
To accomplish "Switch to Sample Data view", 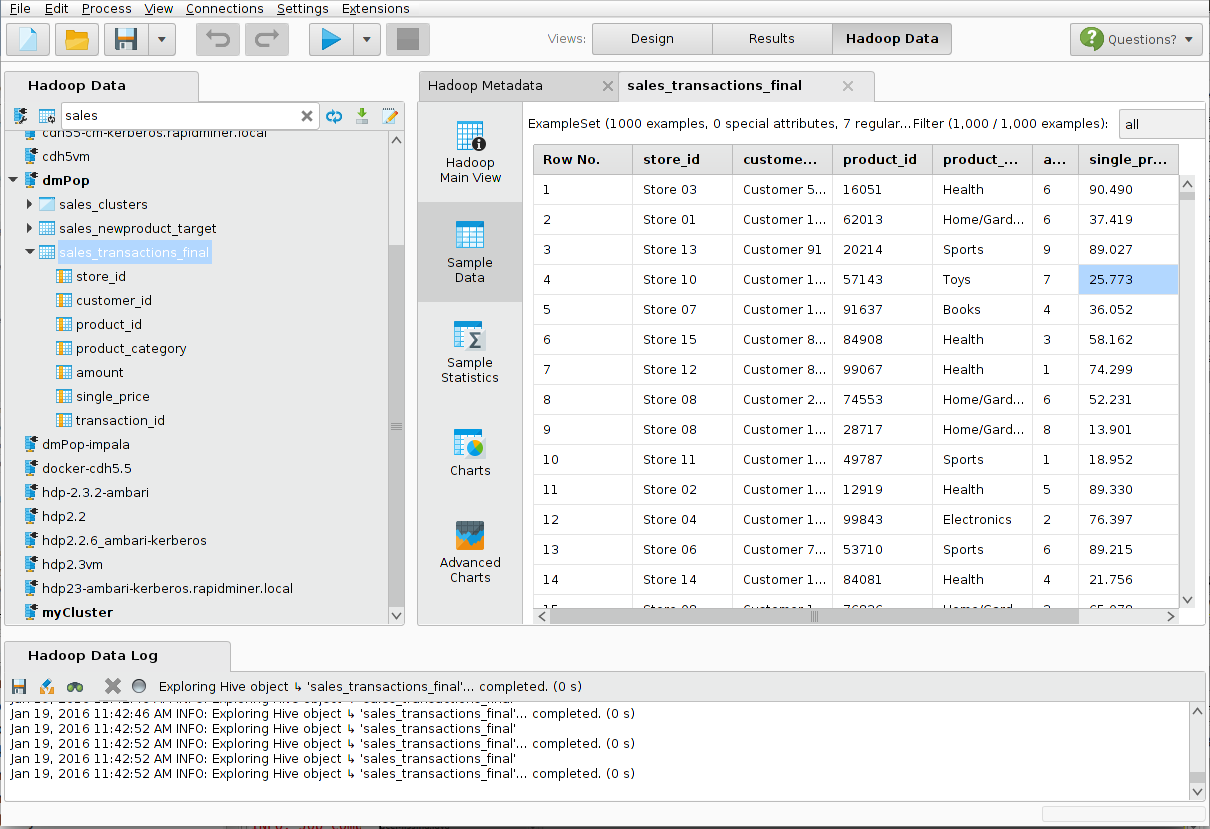I will tap(469, 251).
